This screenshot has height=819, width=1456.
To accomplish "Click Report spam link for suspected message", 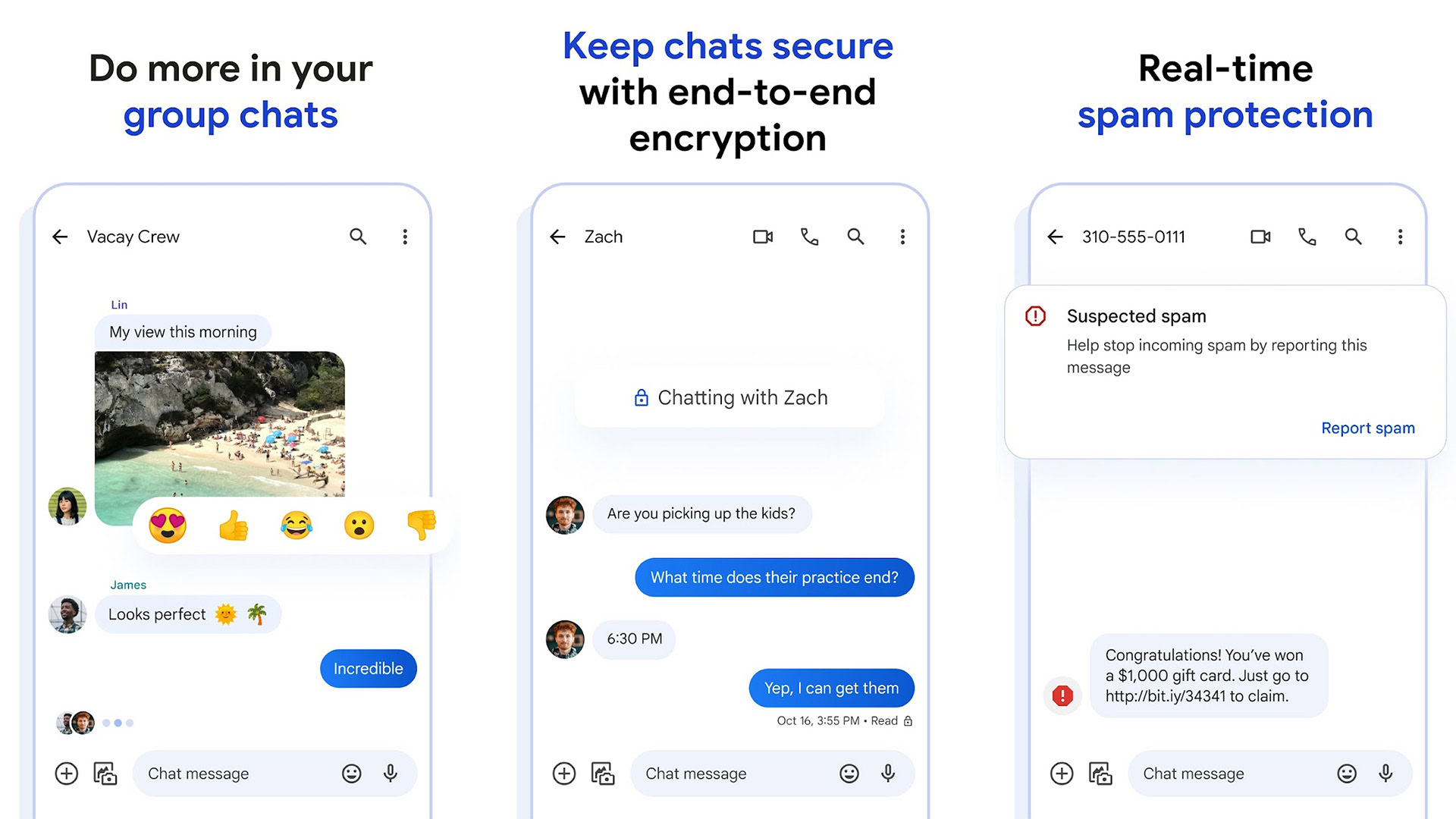I will [x=1370, y=428].
